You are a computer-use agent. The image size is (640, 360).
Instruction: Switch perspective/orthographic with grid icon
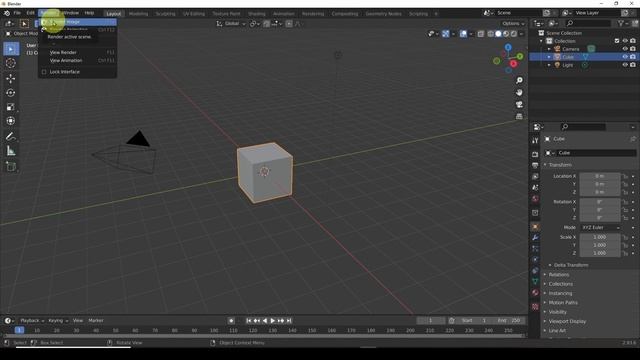(x=519, y=116)
